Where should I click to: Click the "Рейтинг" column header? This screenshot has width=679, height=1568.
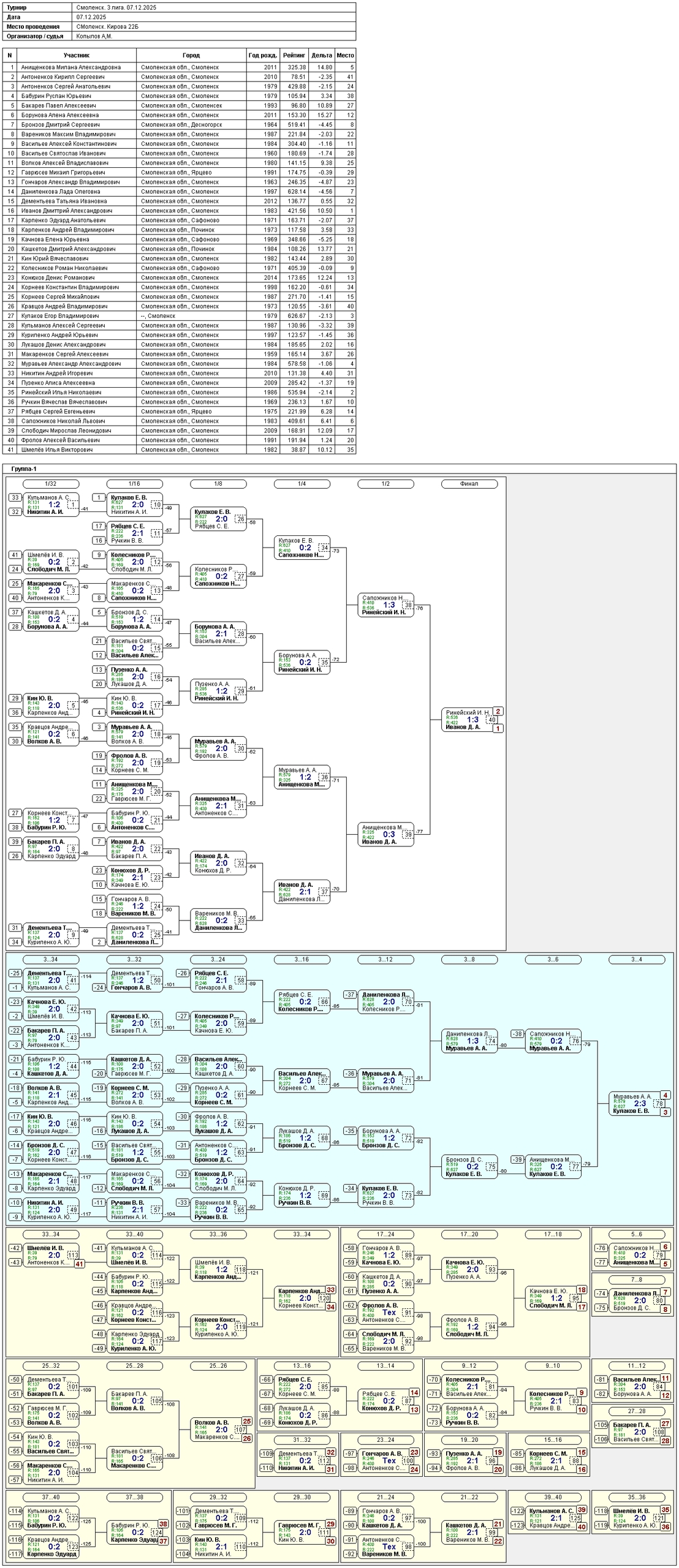point(294,55)
